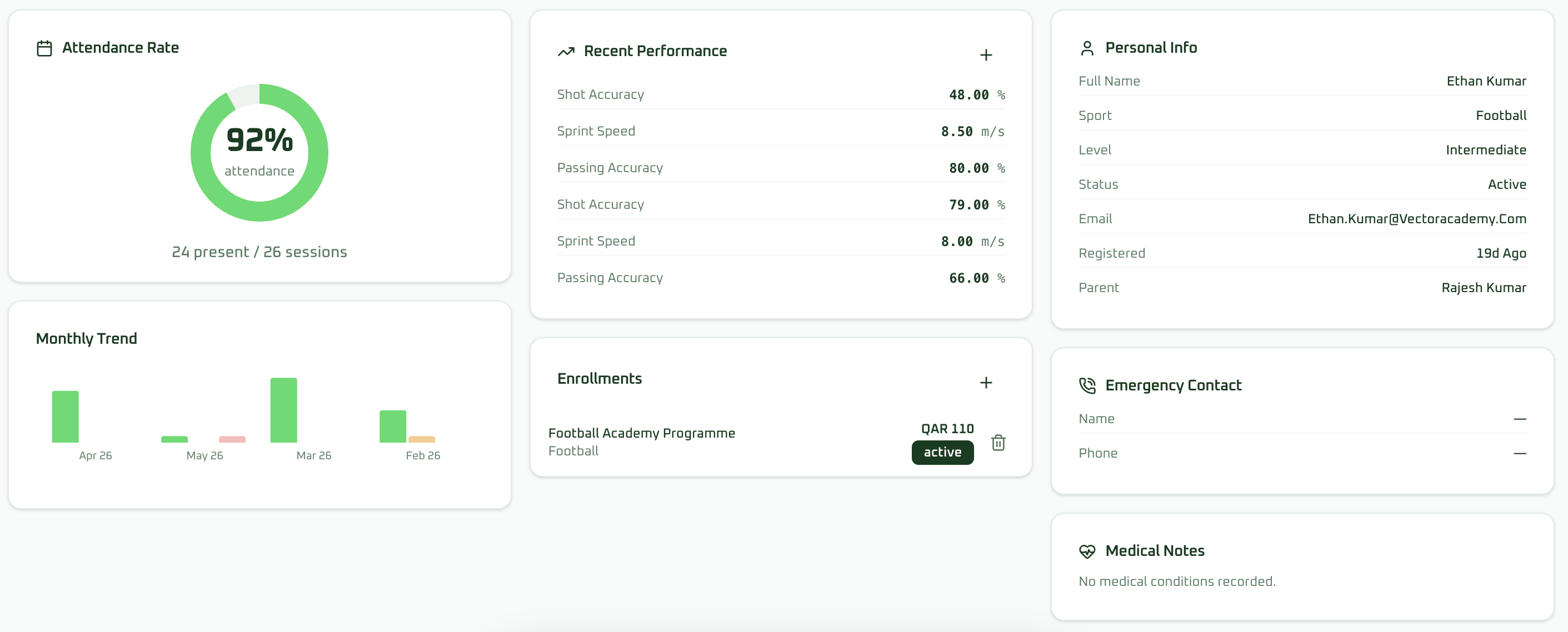The width and height of the screenshot is (1568, 632).
Task: Click the No medical conditions recorded text
Action: click(1177, 581)
